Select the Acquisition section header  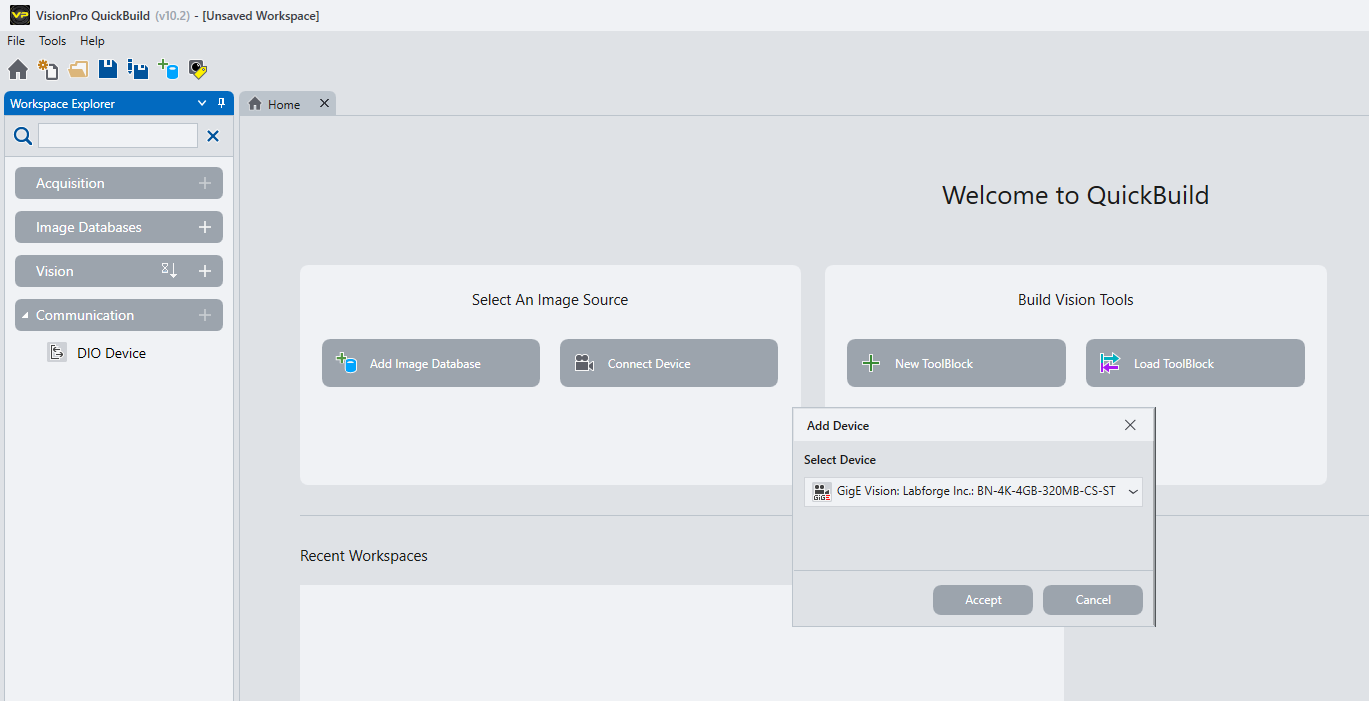119,183
